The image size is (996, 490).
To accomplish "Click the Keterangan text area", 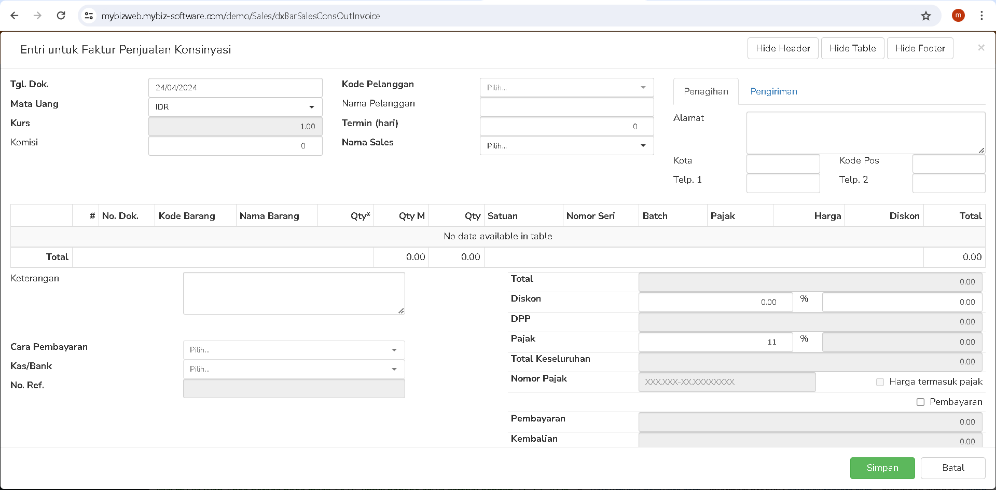I will pyautogui.click(x=293, y=293).
